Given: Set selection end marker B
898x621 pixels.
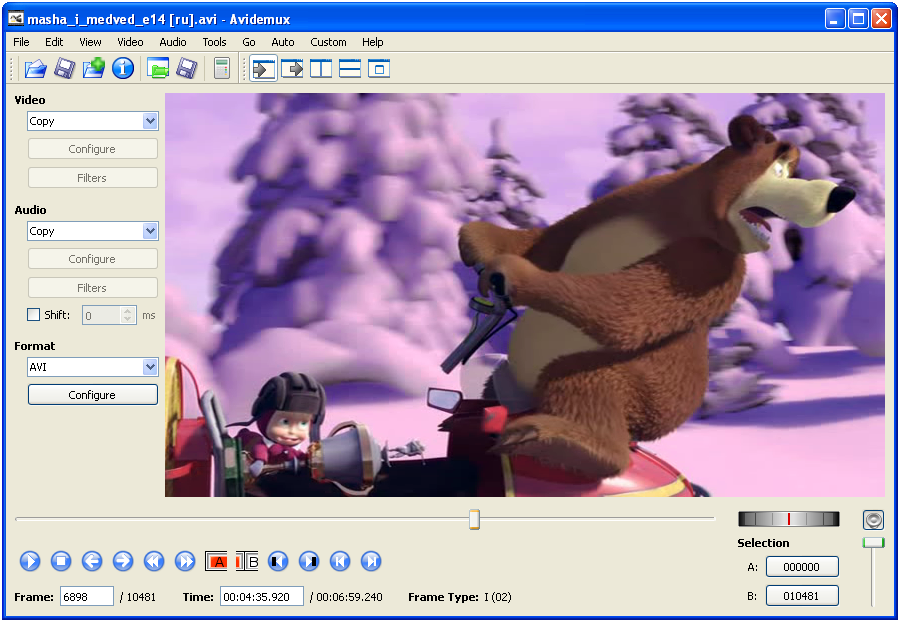Looking at the screenshot, I should click(x=247, y=561).
